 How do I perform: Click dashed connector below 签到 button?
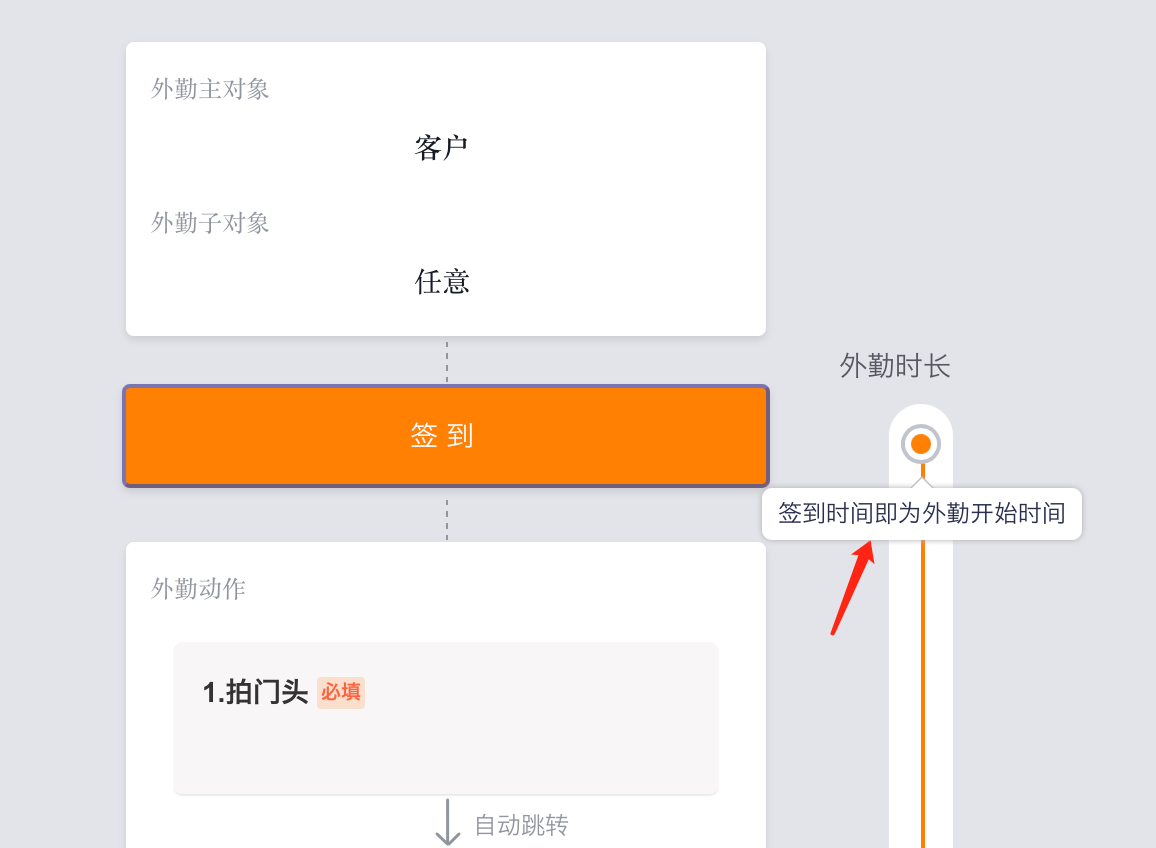[447, 519]
